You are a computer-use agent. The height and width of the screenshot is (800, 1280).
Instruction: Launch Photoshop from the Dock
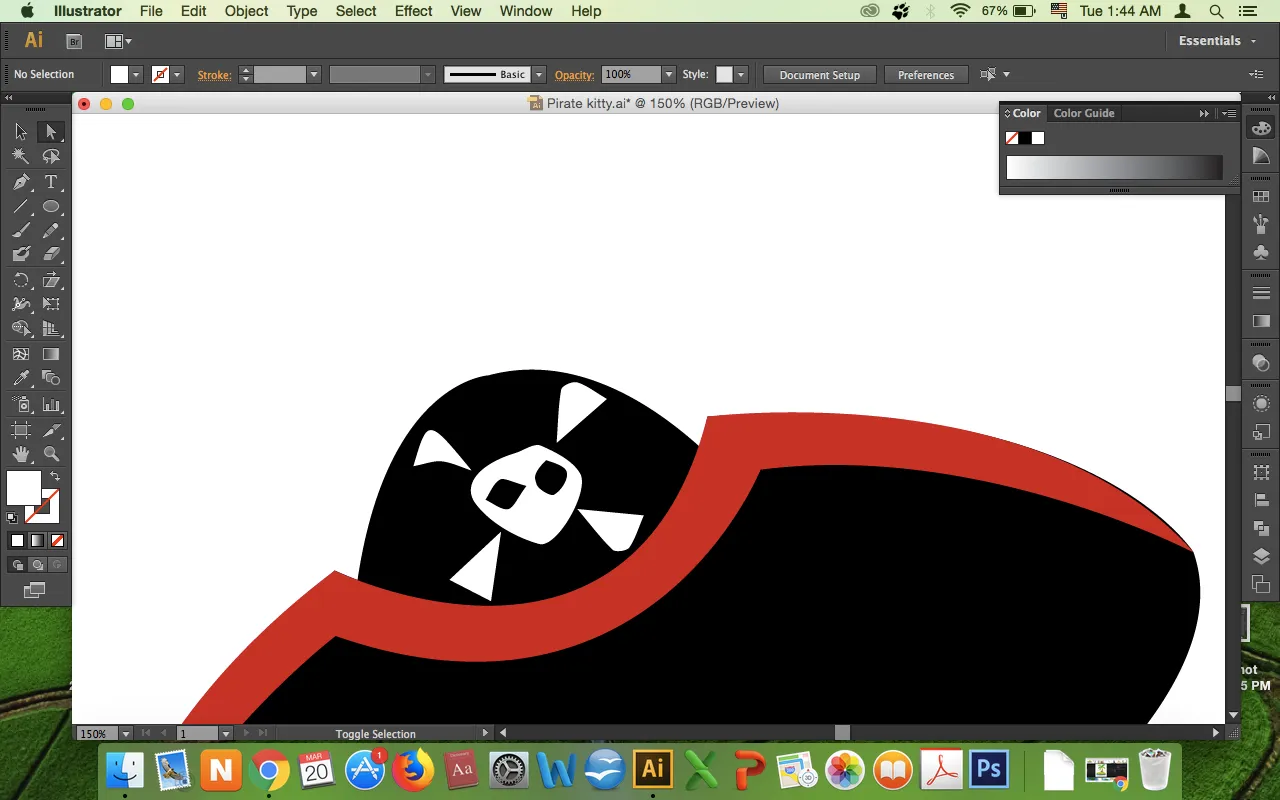989,769
